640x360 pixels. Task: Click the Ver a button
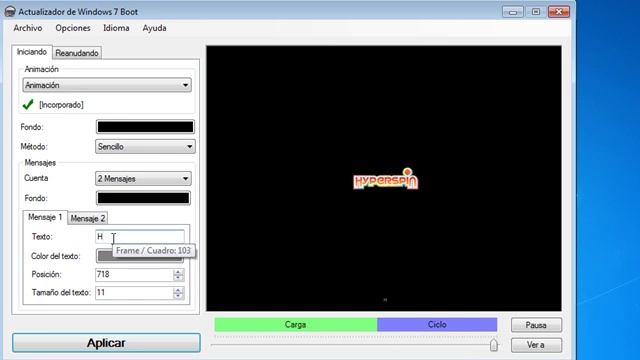[x=536, y=345]
